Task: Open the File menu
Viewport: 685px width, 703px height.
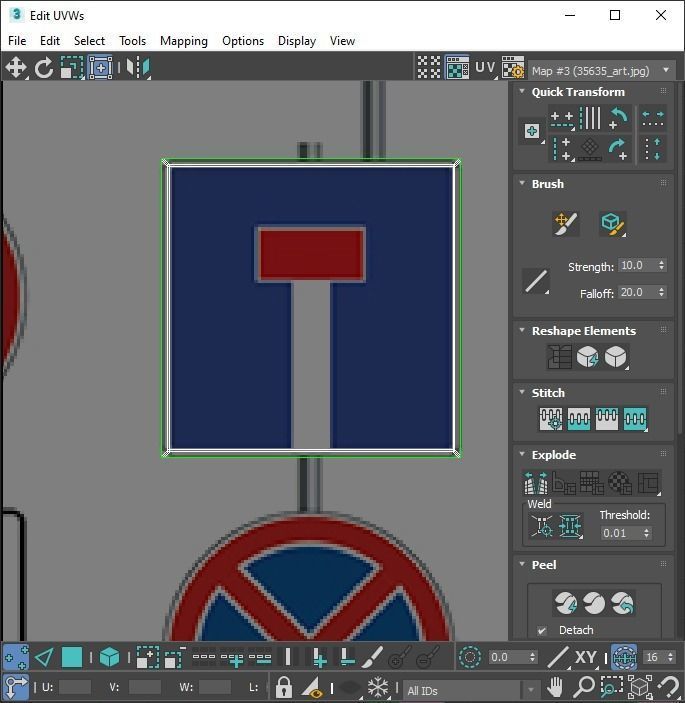Action: point(17,41)
